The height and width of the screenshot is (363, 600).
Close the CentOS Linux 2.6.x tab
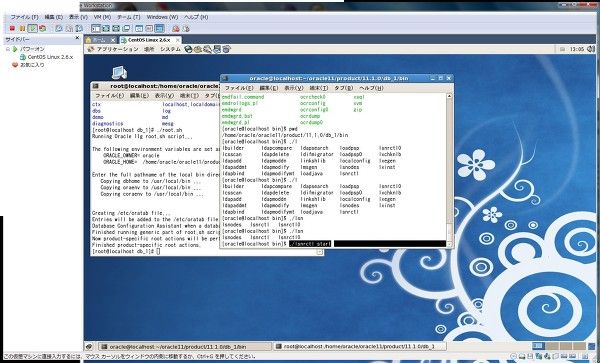tap(178, 40)
